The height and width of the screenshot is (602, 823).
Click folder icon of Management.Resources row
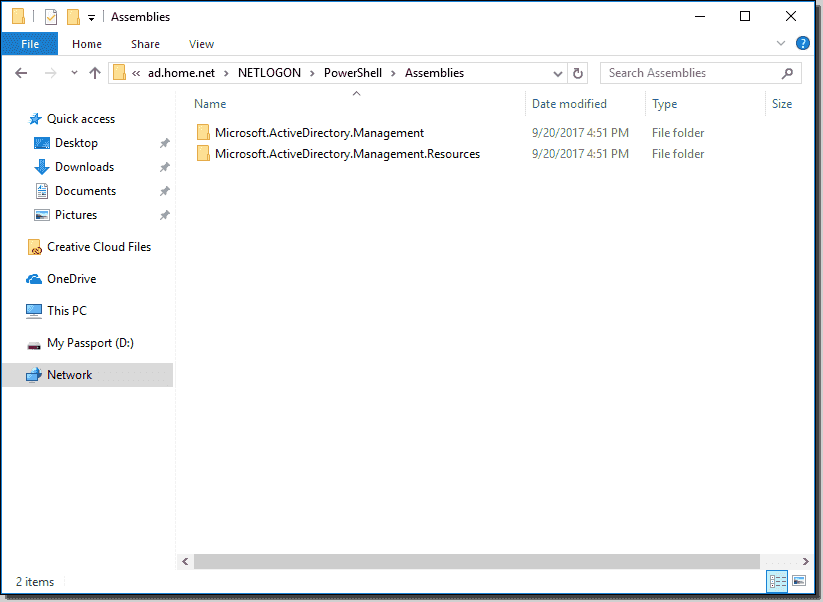(203, 153)
